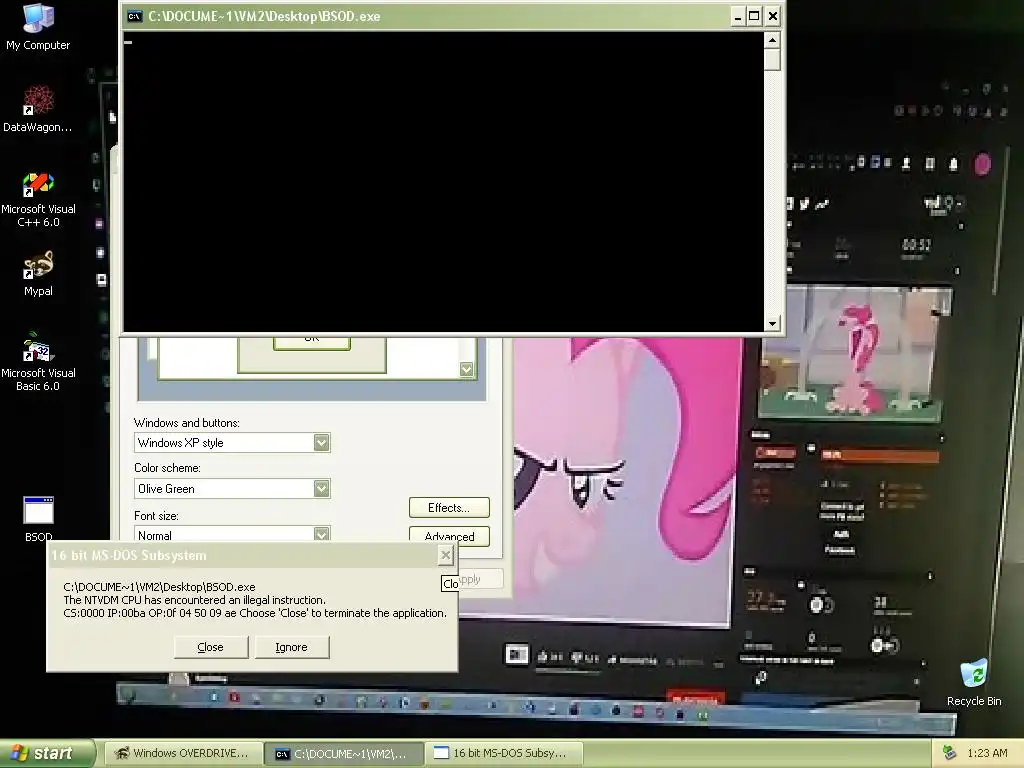Select the DataWagon desktop shortcut
The image size is (1024, 768).
tap(38, 108)
